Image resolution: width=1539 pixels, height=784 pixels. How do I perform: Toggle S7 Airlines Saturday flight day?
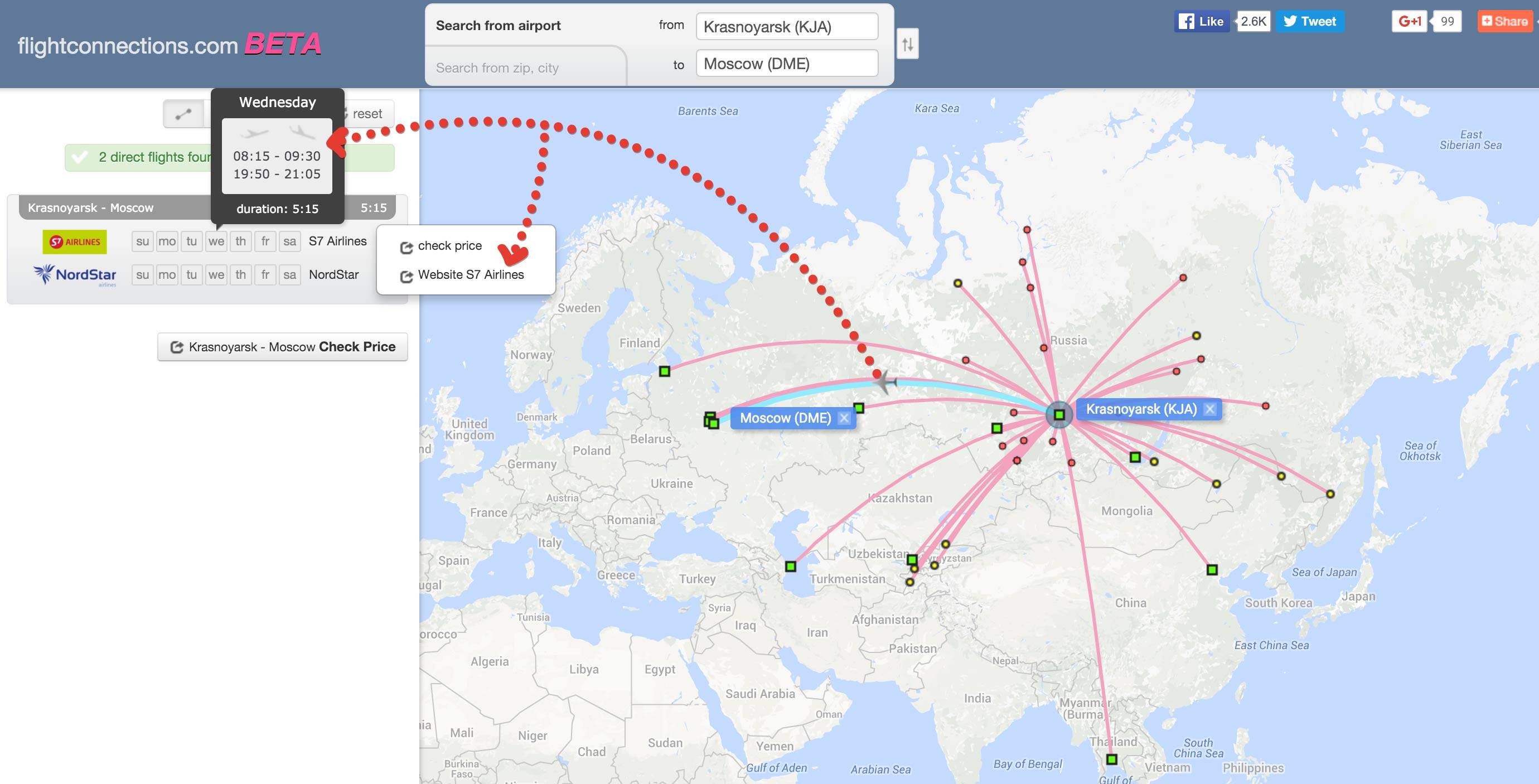click(290, 240)
